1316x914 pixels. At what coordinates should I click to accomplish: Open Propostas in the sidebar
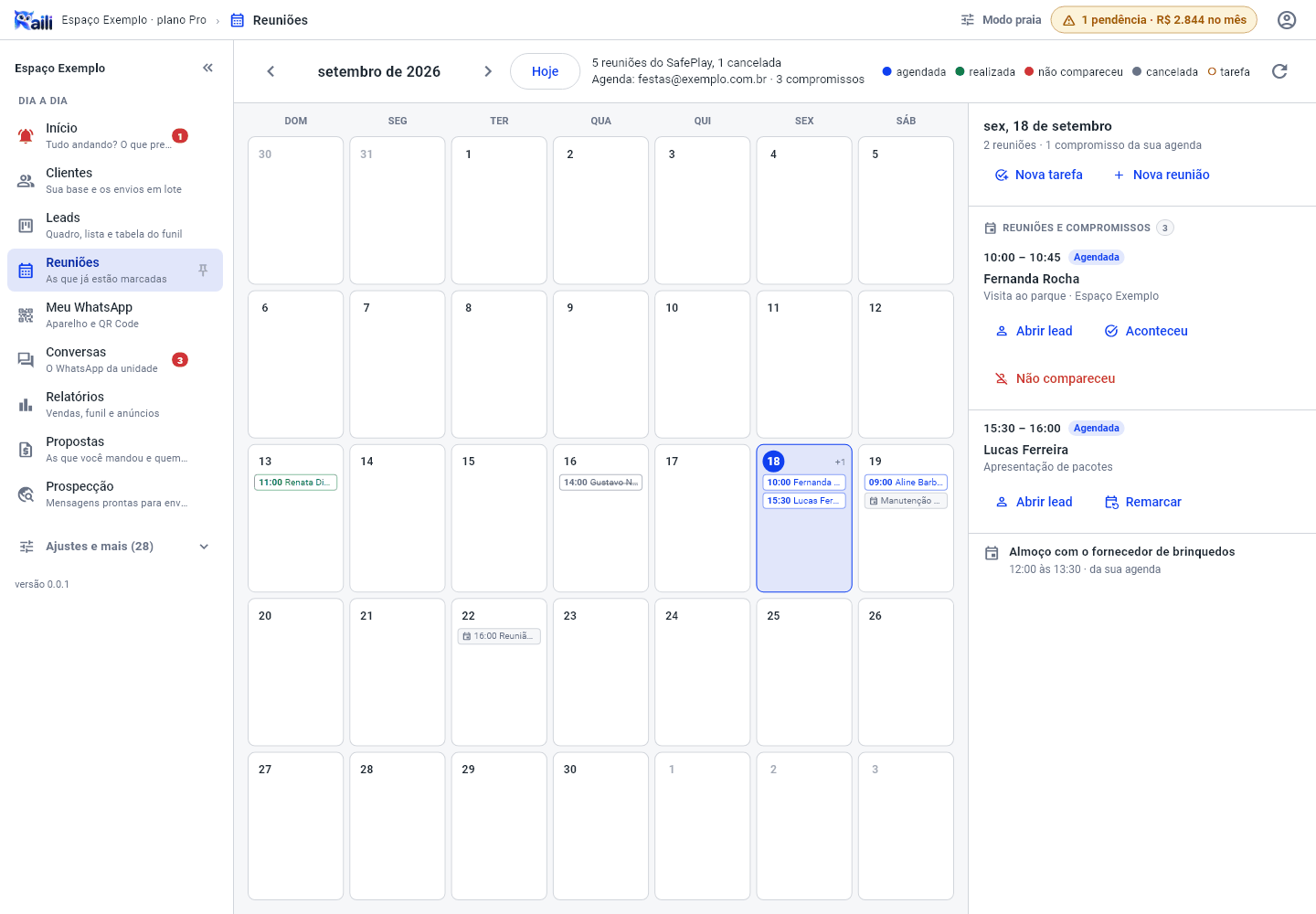point(115,450)
